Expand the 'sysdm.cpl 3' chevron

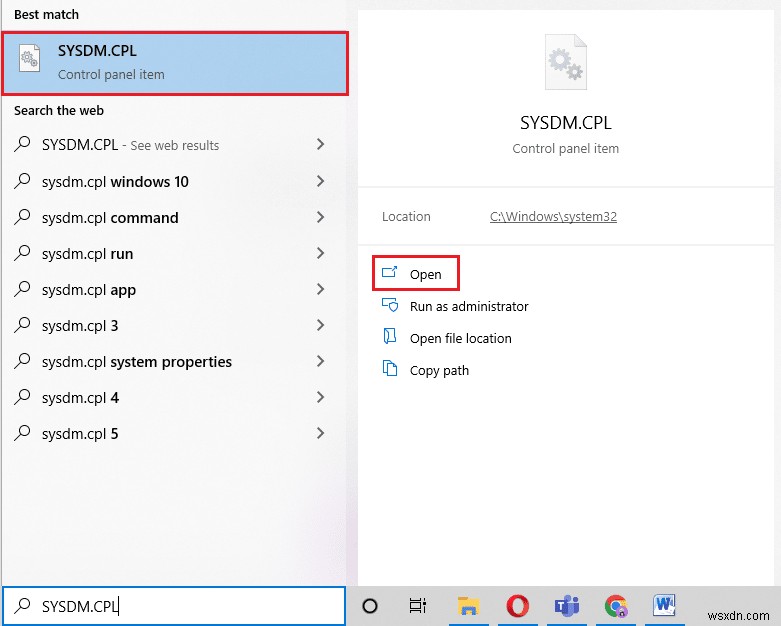(320, 325)
